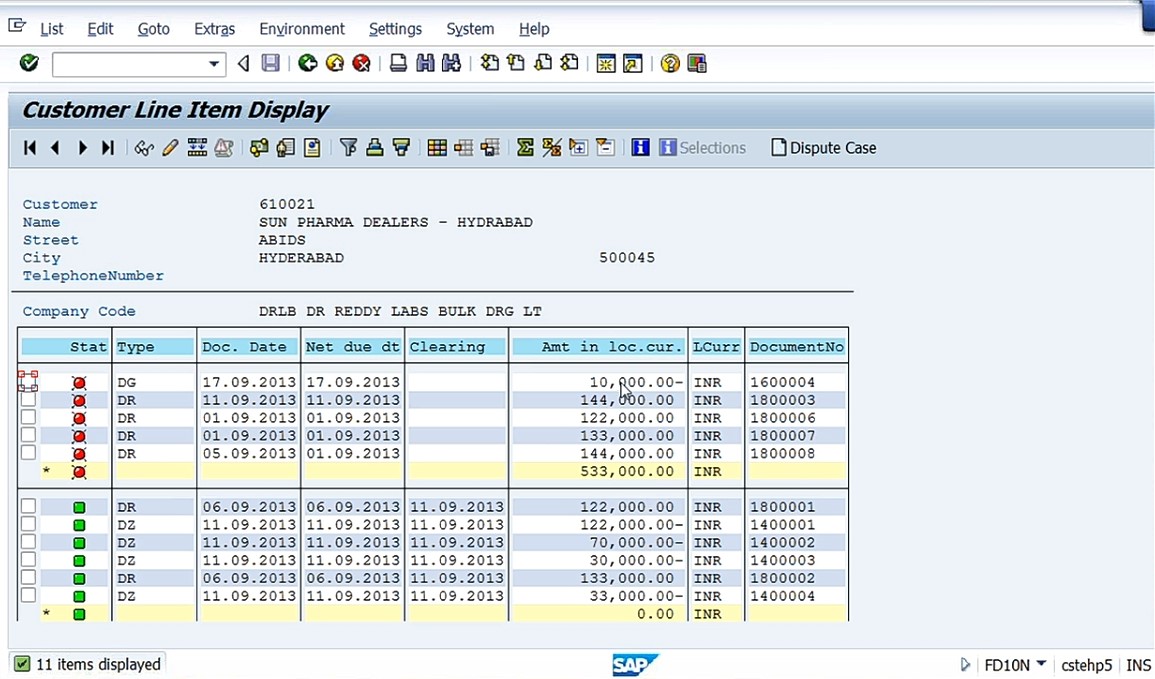Click the Doc. Date column header

pos(249,347)
